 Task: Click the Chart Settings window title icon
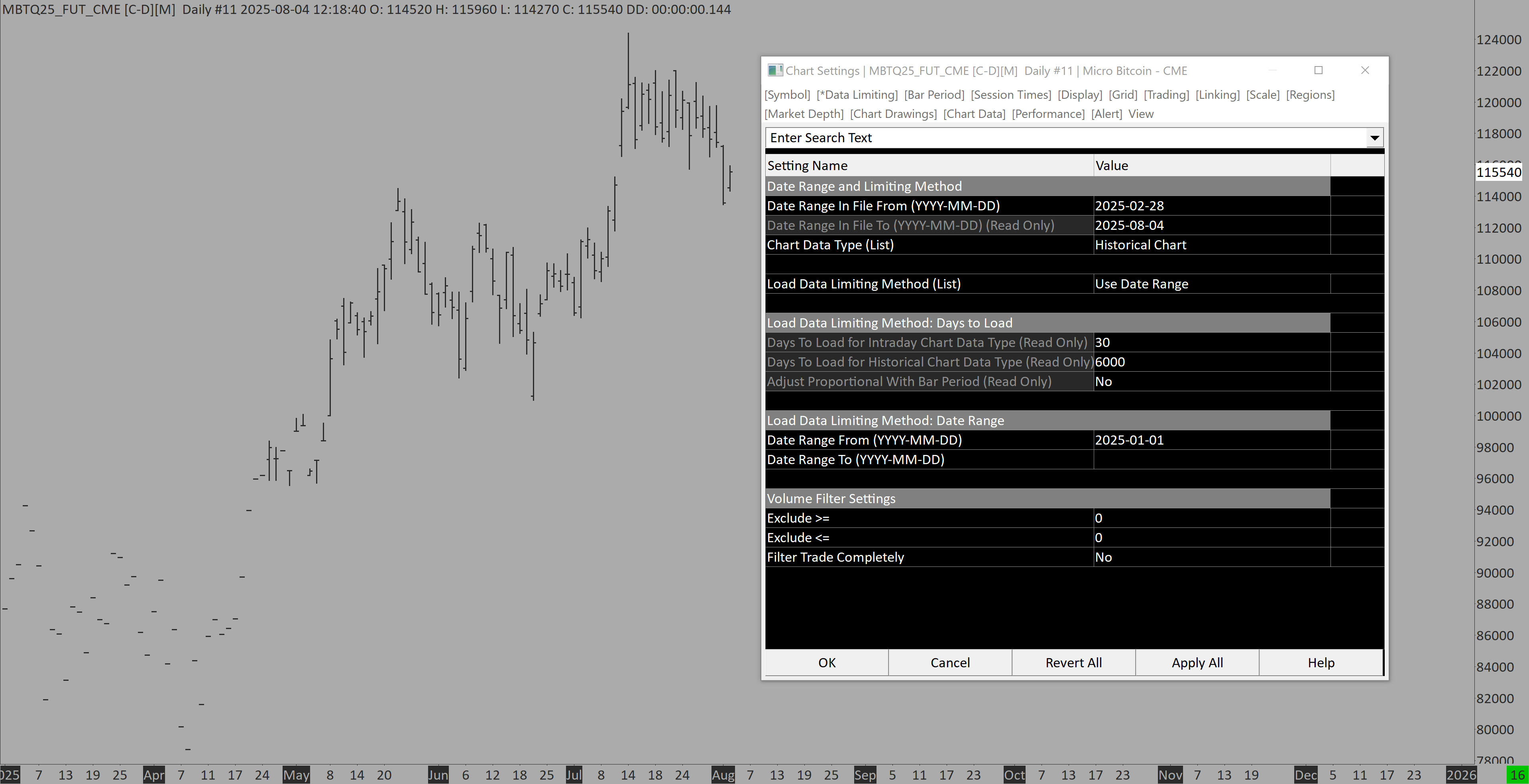(774, 71)
